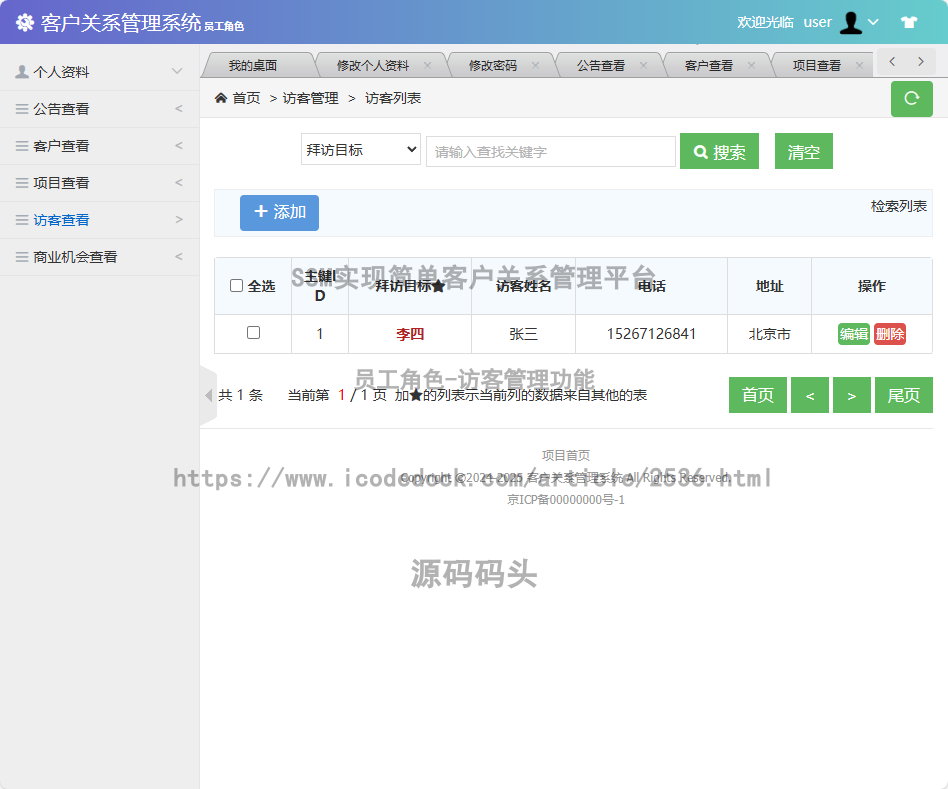
Task: Click previous page < button
Action: (810, 395)
